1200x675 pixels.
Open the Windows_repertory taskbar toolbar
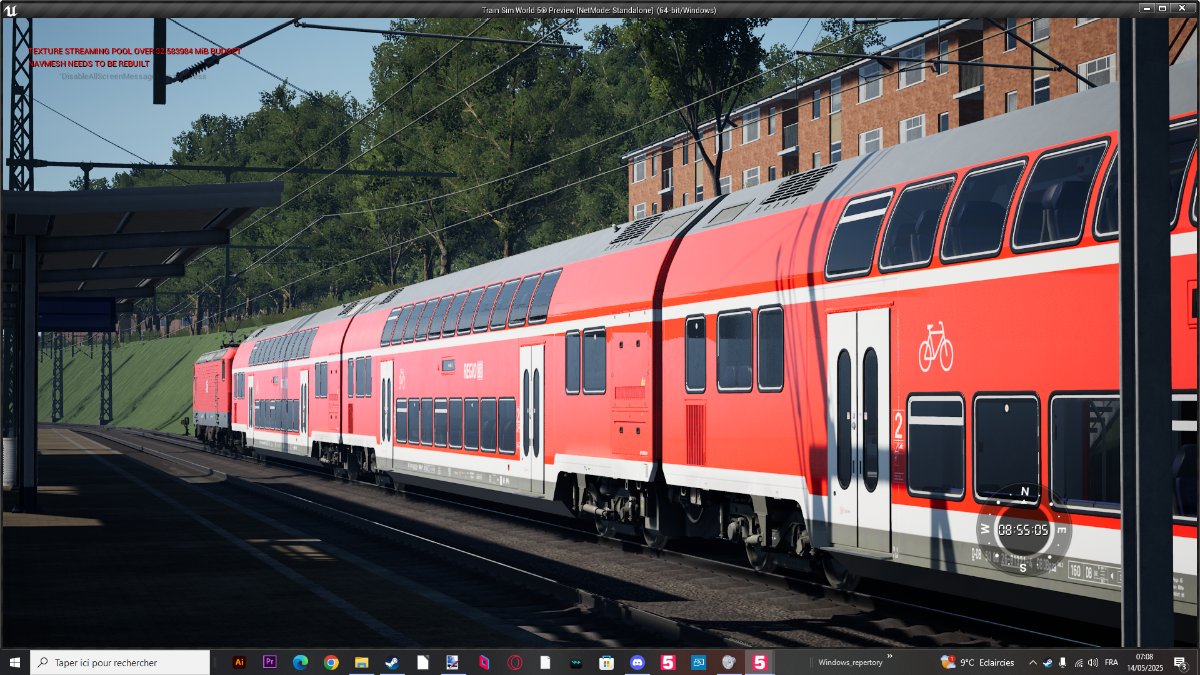coord(850,662)
